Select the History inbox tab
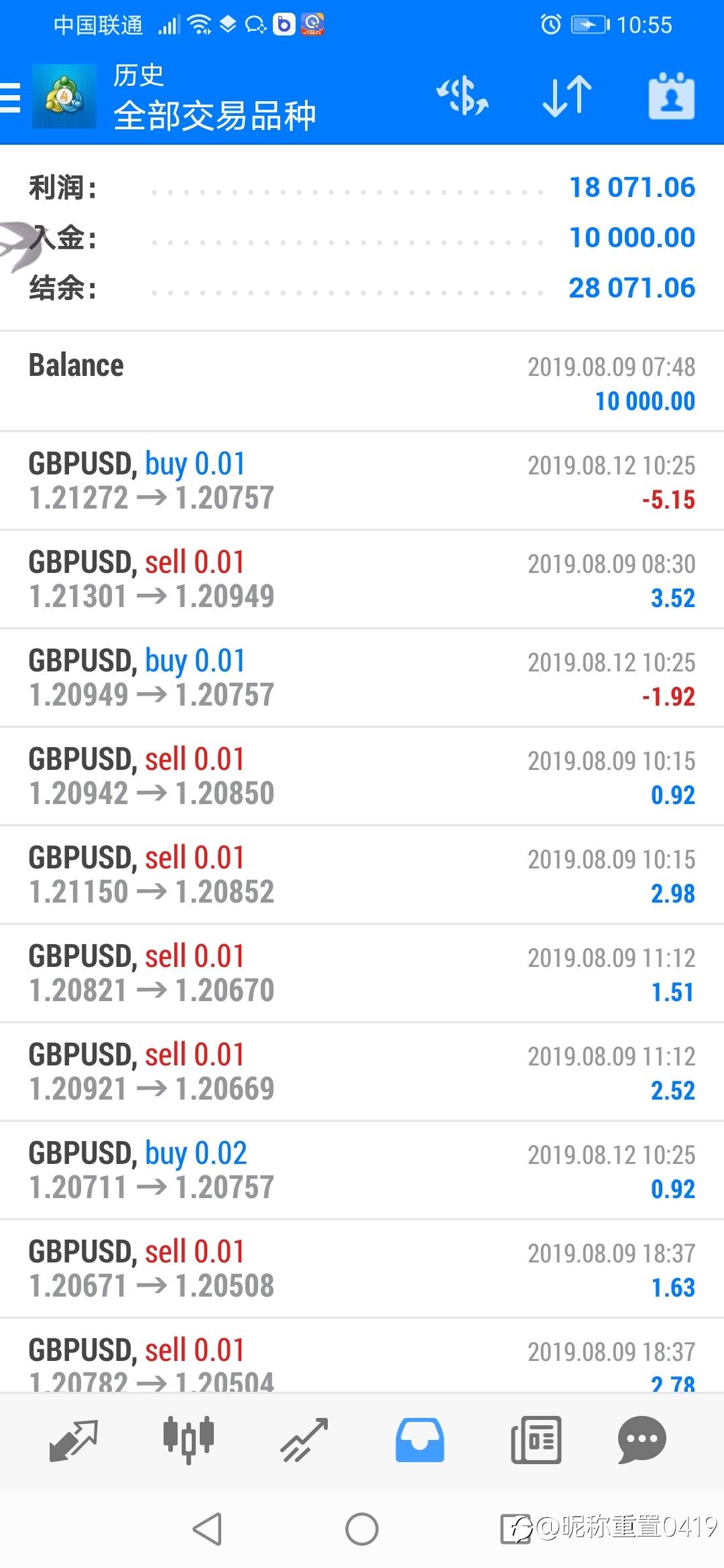Screen dimensions: 724x1568 coord(420,1440)
